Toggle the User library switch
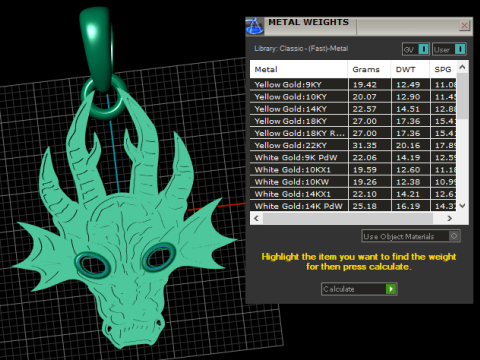 tap(449, 49)
